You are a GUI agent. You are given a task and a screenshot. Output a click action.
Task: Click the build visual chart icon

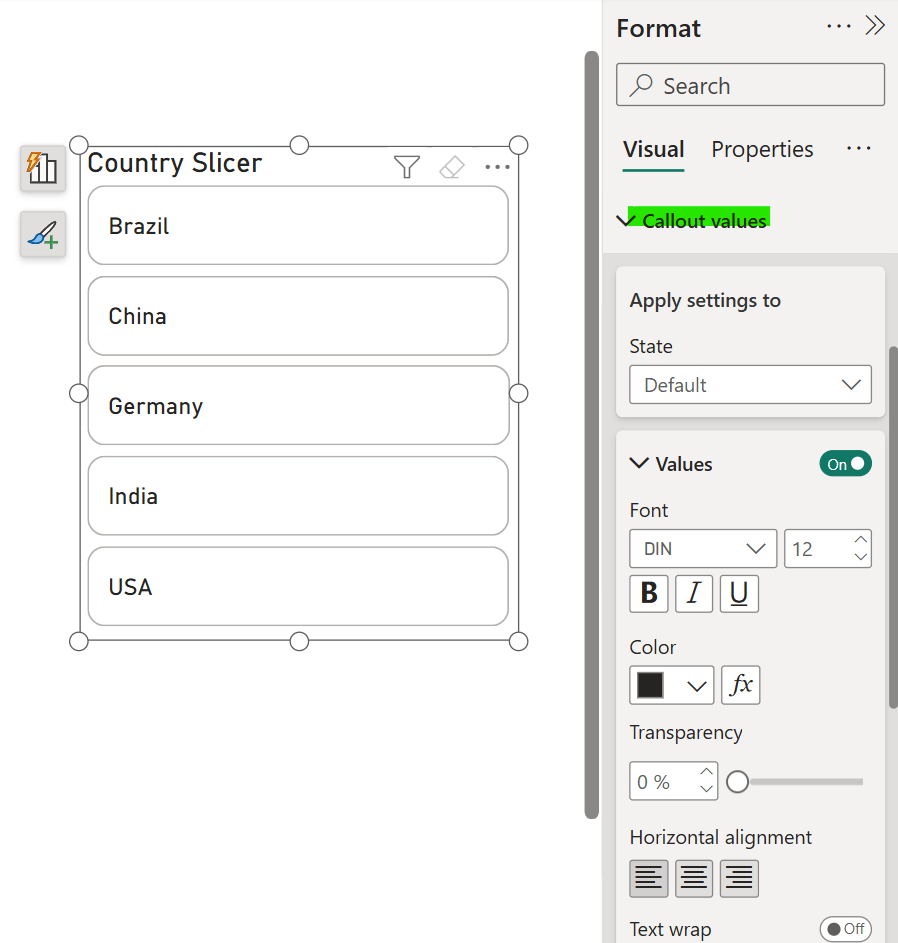pyautogui.click(x=43, y=168)
